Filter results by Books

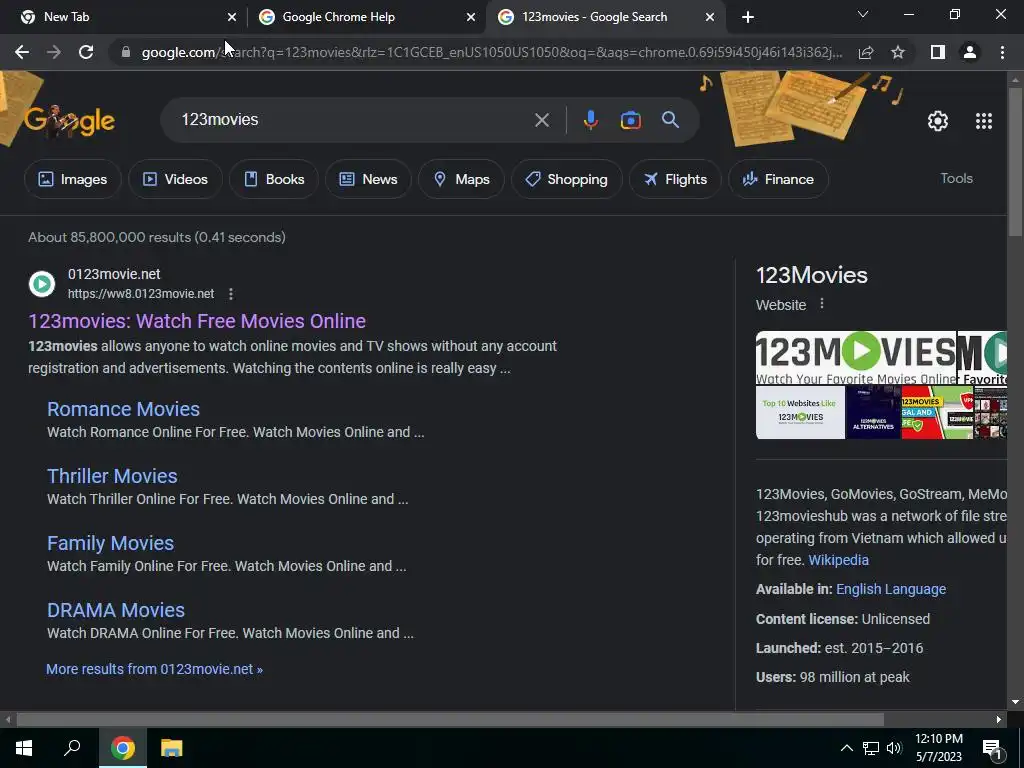(274, 179)
